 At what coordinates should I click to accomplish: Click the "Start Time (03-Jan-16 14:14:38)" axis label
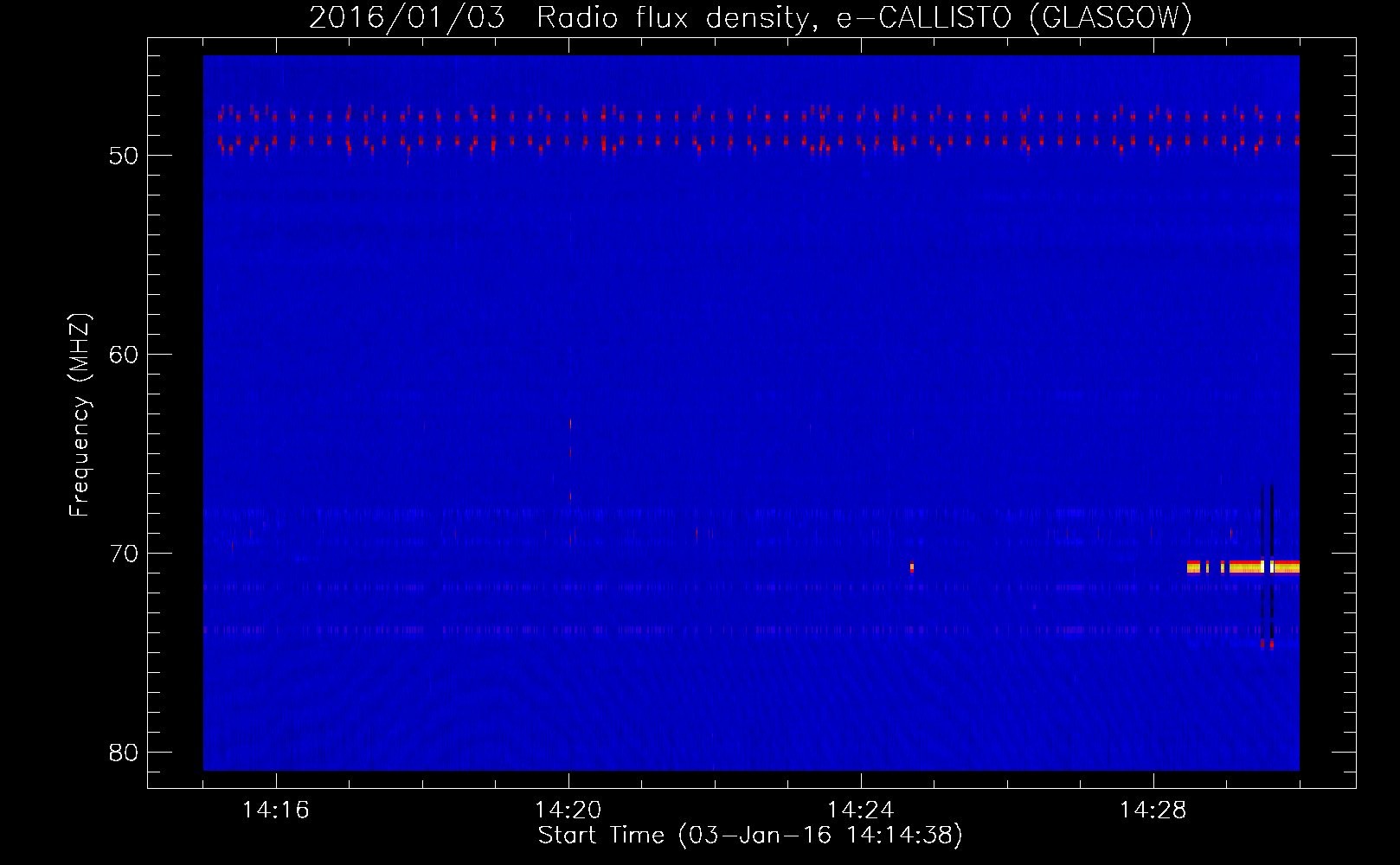point(750,836)
